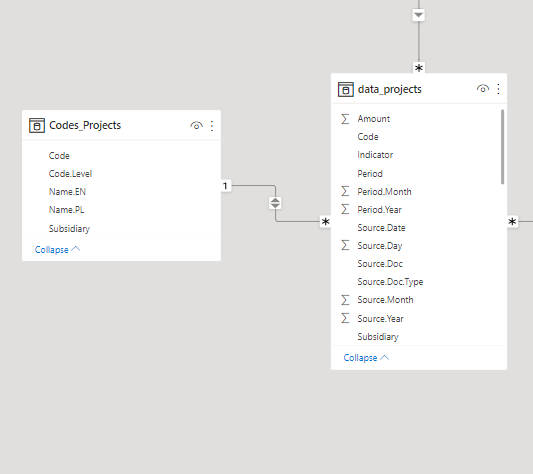Open more options menu for Codes_Projects

pyautogui.click(x=212, y=126)
